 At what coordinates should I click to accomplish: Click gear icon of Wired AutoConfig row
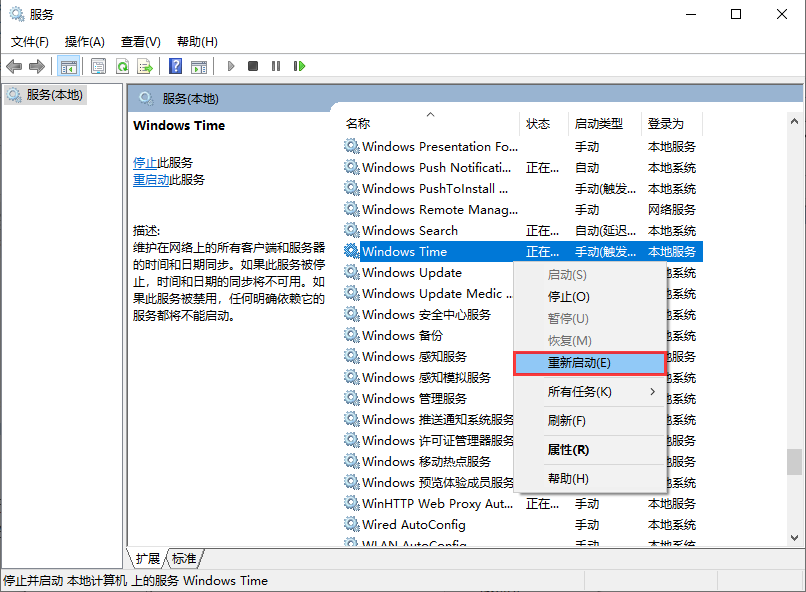(x=352, y=525)
